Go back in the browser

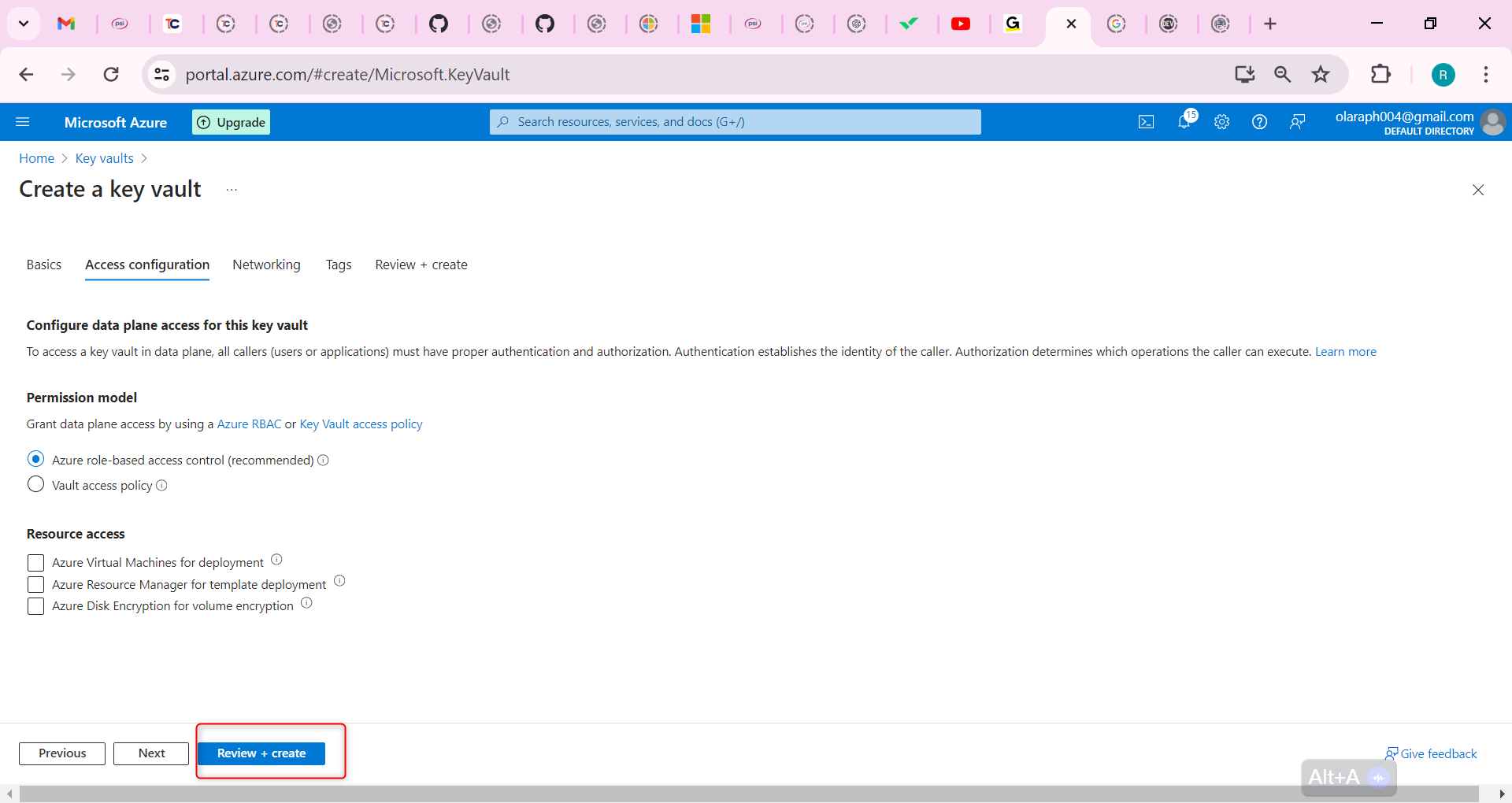26,75
